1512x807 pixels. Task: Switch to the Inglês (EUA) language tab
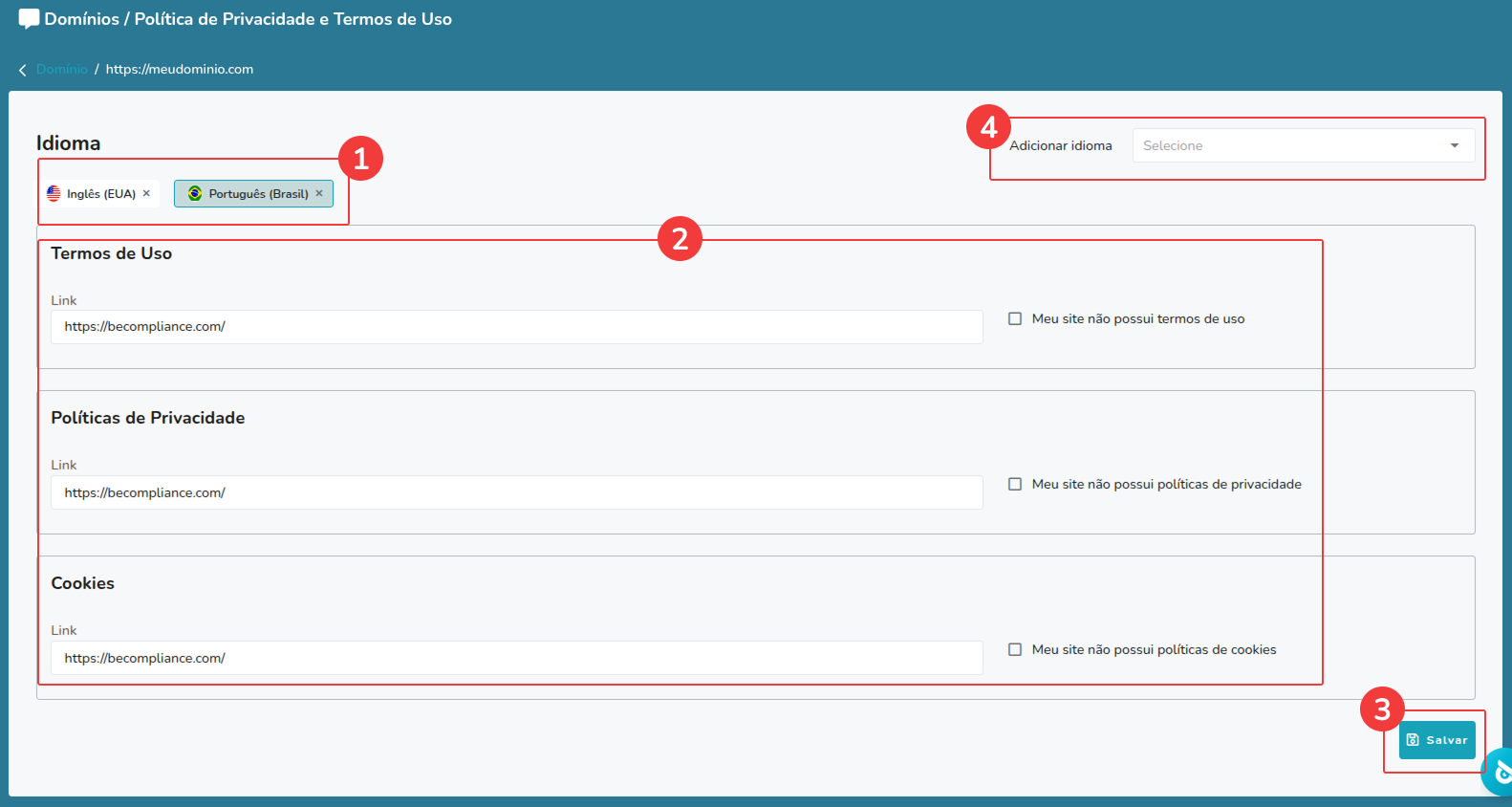tap(100, 194)
